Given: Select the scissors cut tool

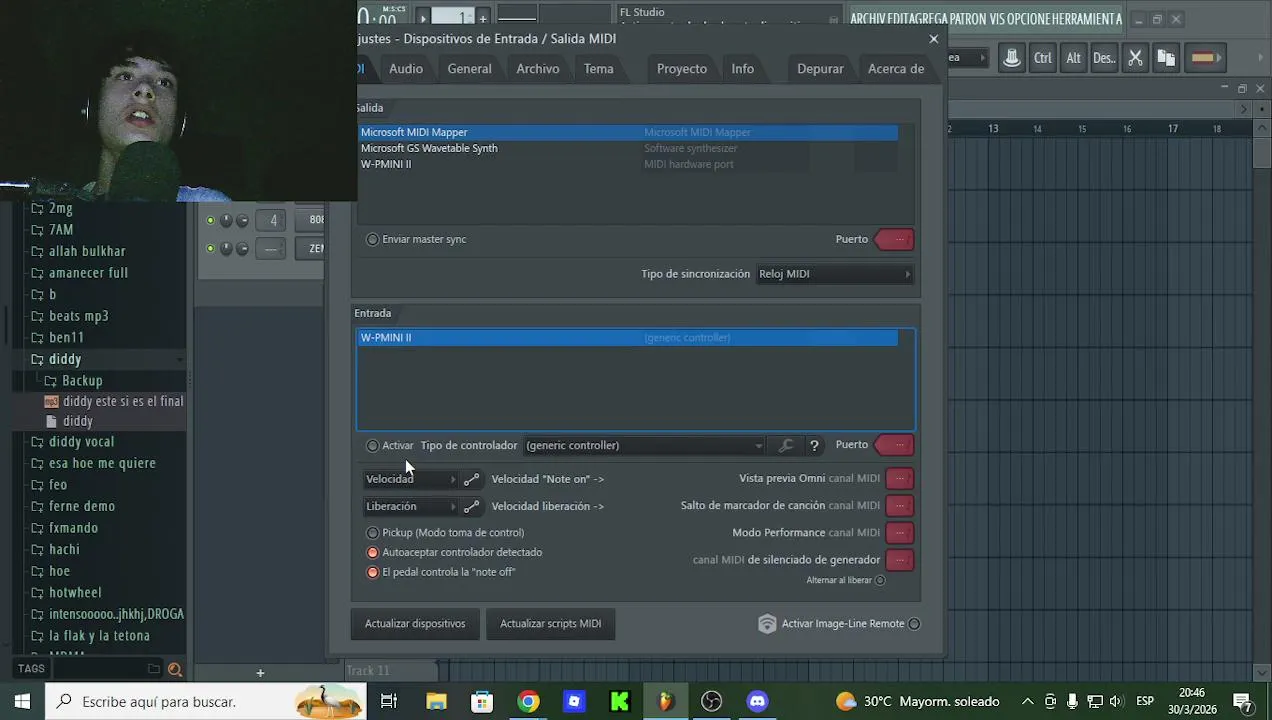Looking at the screenshot, I should coord(1136,58).
